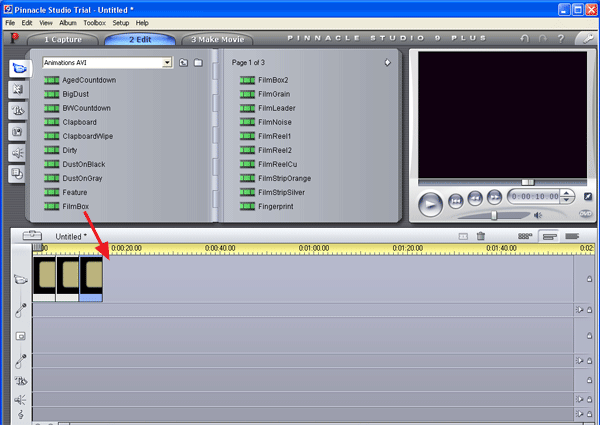Lock the overlay video track padlock
Screen dimensions: 600x425
[589, 335]
